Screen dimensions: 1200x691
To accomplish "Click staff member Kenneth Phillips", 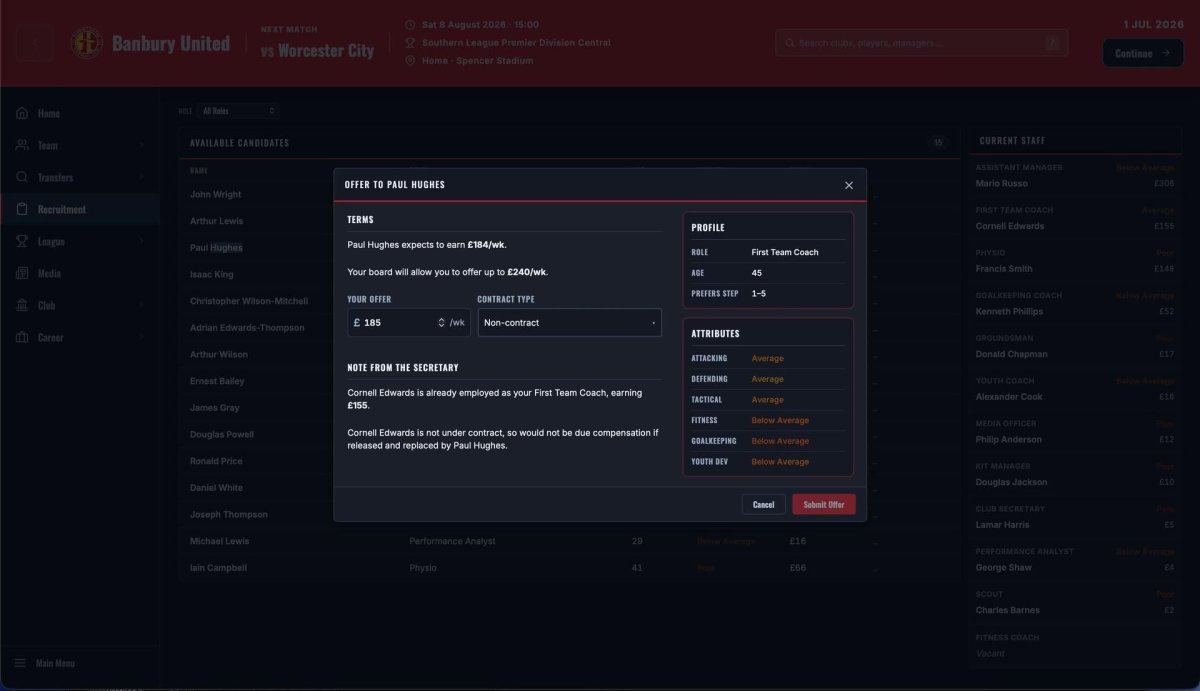I will click(x=1009, y=311).
